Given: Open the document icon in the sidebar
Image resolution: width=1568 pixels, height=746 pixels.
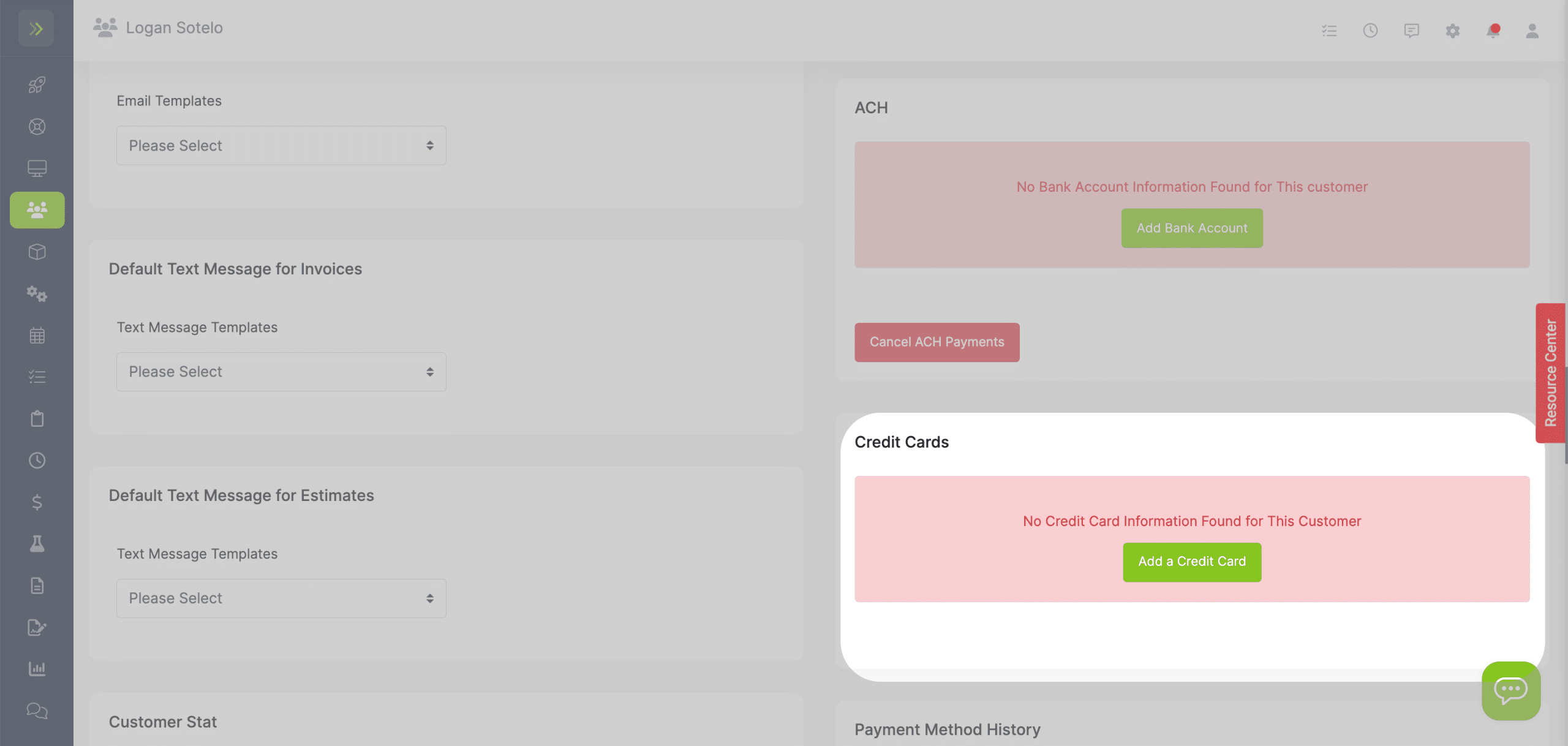Looking at the screenshot, I should click(37, 586).
